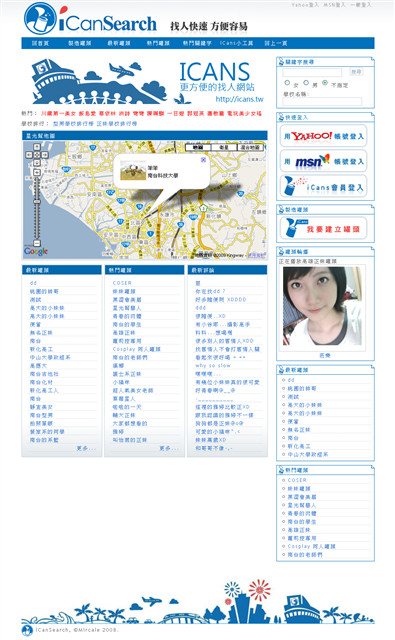Select the 不限定 radio button
The image size is (395, 640).
click(x=325, y=82)
